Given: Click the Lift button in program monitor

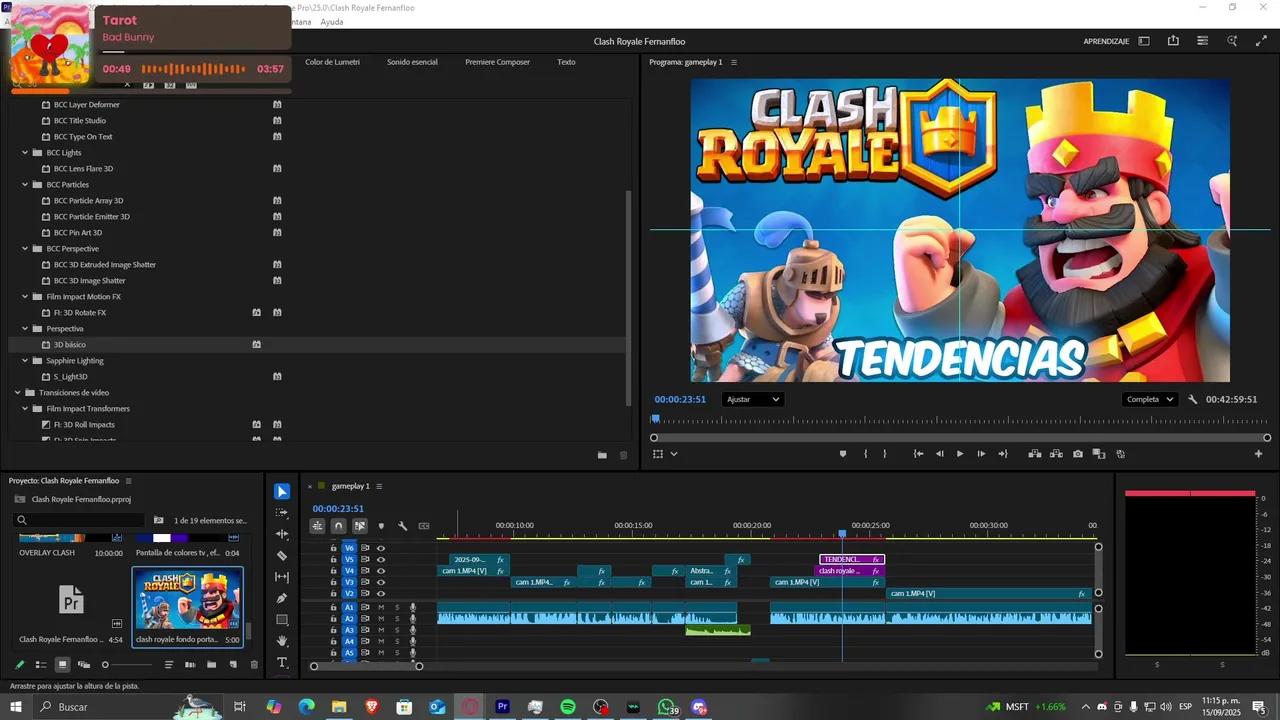Looking at the screenshot, I should pos(1035,454).
